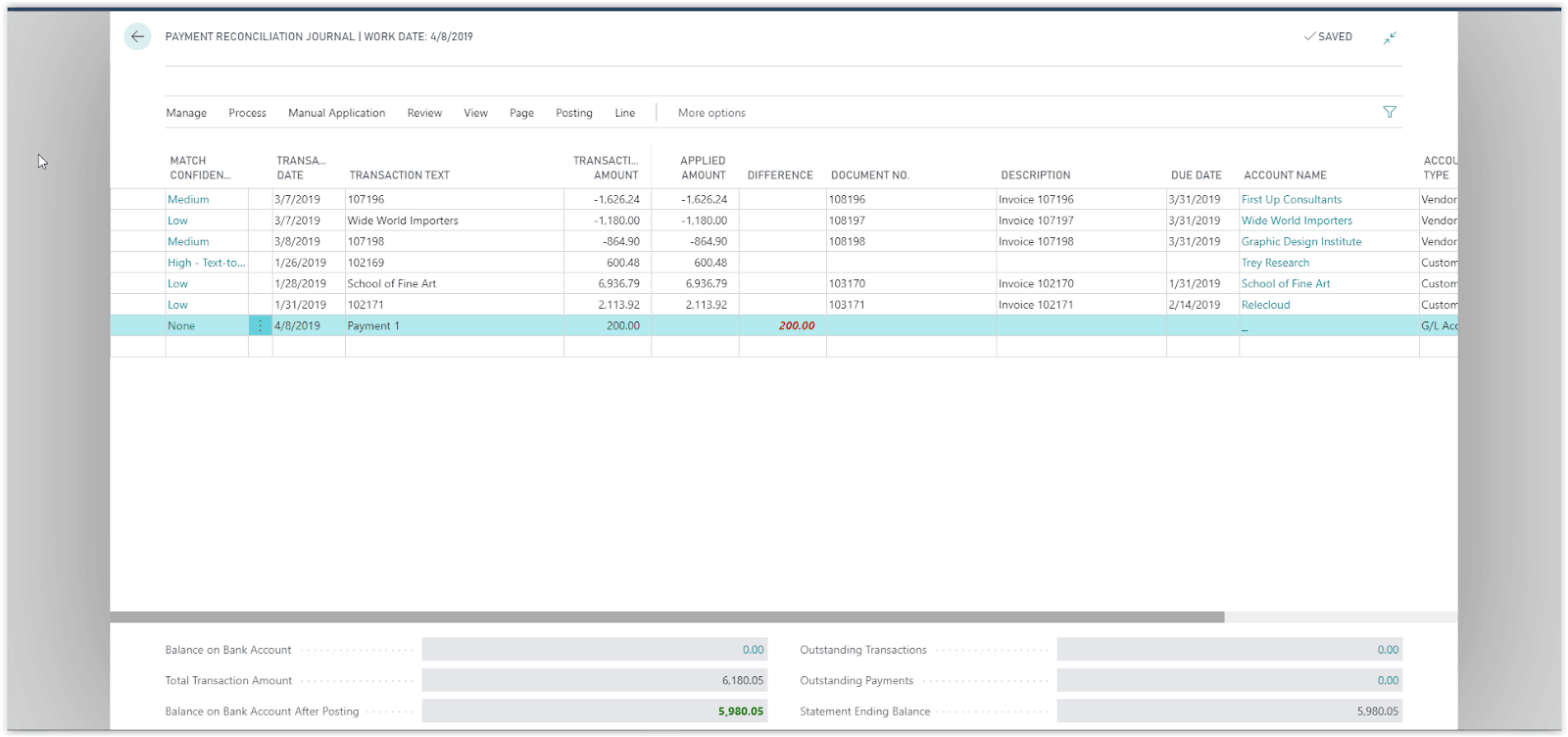
Task: Sort by Transaction Date column header
Action: click(x=301, y=168)
